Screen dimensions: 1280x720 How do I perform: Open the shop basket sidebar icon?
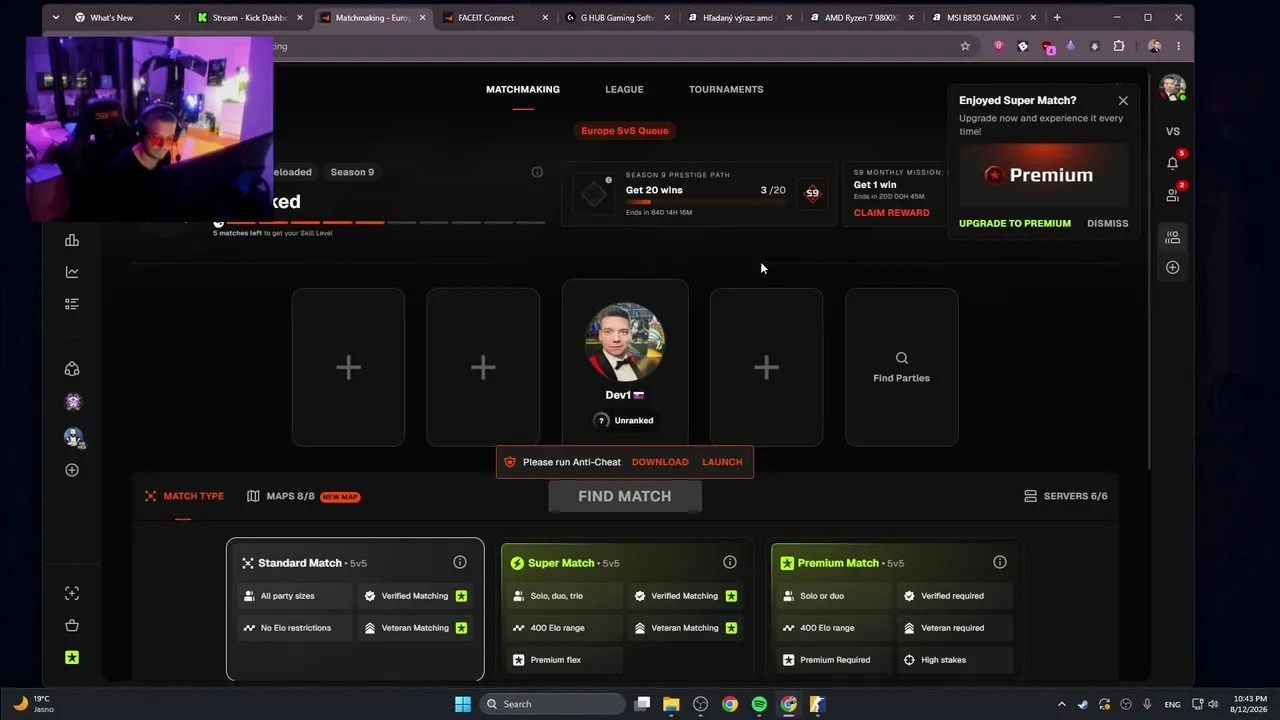[72, 626]
